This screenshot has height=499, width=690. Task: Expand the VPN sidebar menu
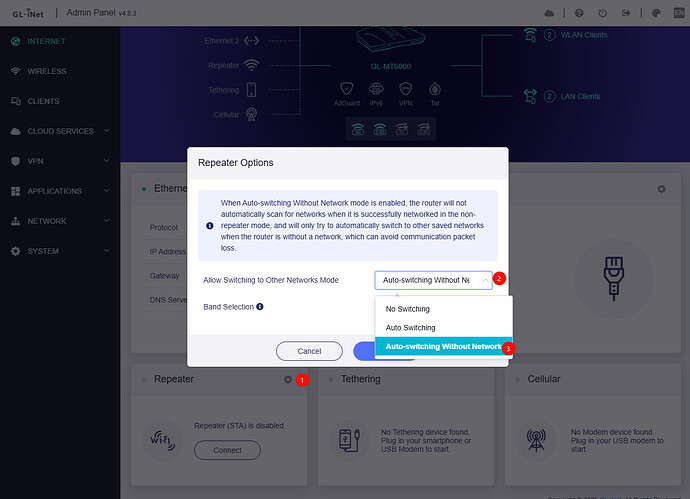pos(59,161)
